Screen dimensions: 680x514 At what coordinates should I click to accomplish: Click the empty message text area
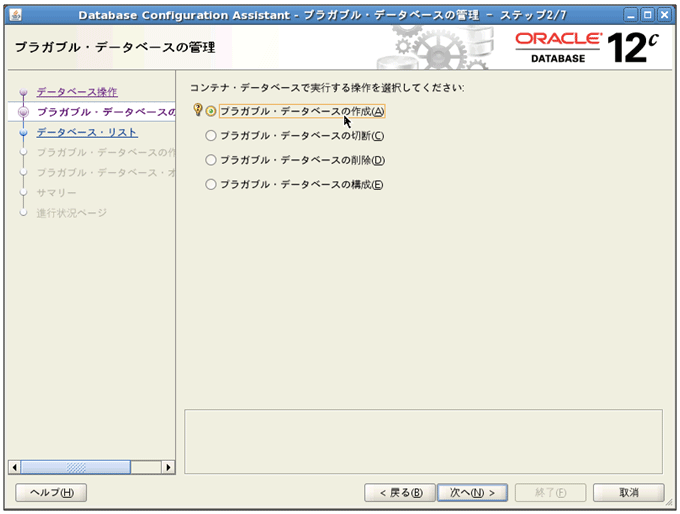click(423, 442)
